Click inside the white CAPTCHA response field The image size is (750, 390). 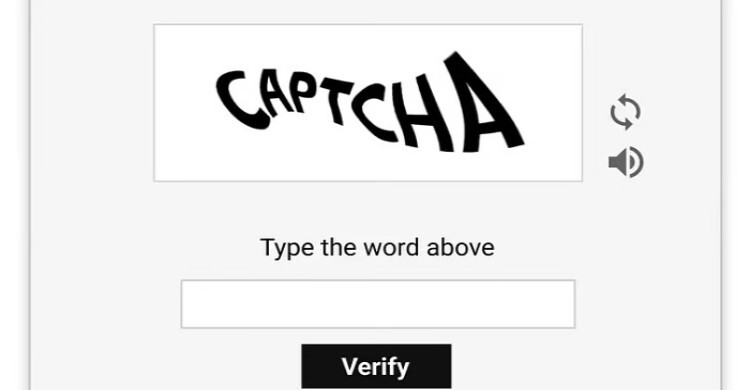(378, 304)
